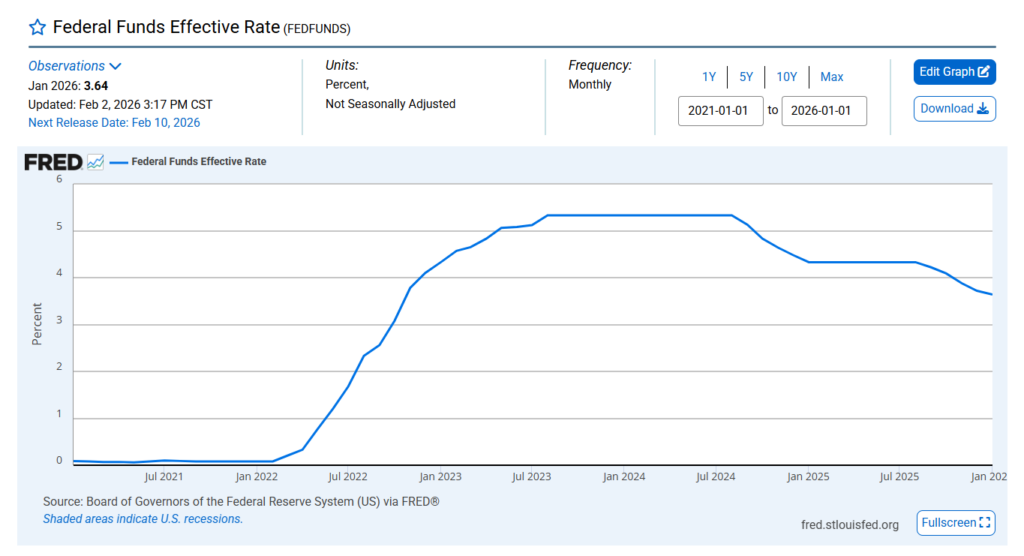Visit the fred.stlouisfed.org link
Image resolution: width=1024 pixels, height=556 pixels.
(x=850, y=524)
